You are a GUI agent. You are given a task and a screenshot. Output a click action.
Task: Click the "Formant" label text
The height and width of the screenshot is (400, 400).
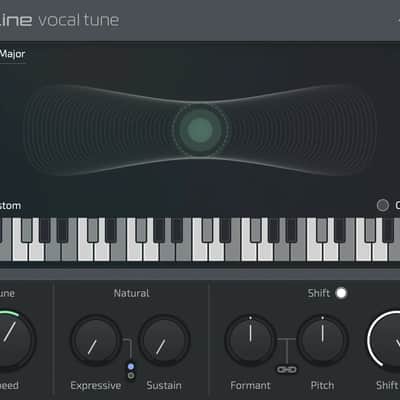250,386
